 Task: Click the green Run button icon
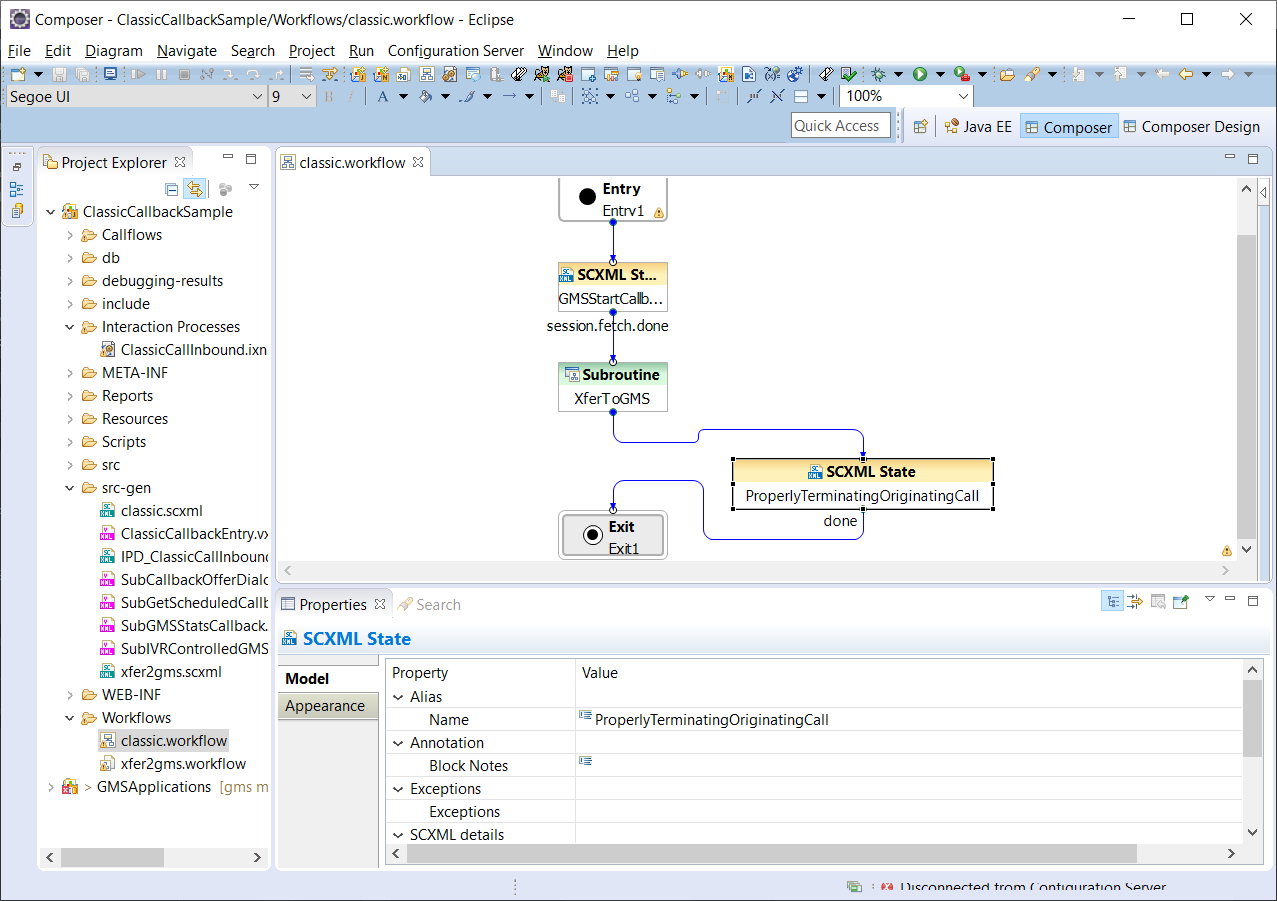pyautogui.click(x=920, y=74)
